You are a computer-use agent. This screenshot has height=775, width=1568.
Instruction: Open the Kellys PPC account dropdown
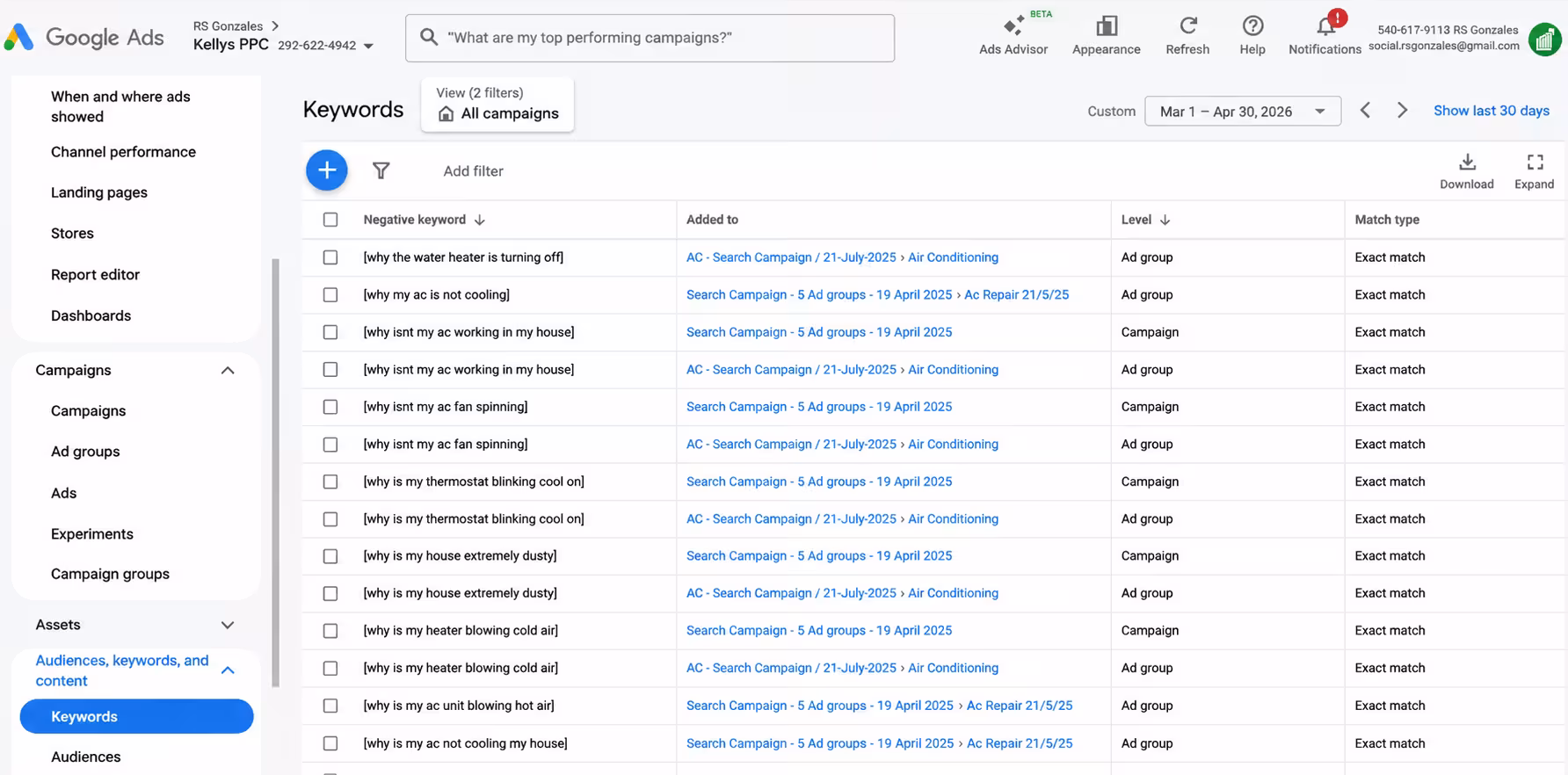point(368,46)
